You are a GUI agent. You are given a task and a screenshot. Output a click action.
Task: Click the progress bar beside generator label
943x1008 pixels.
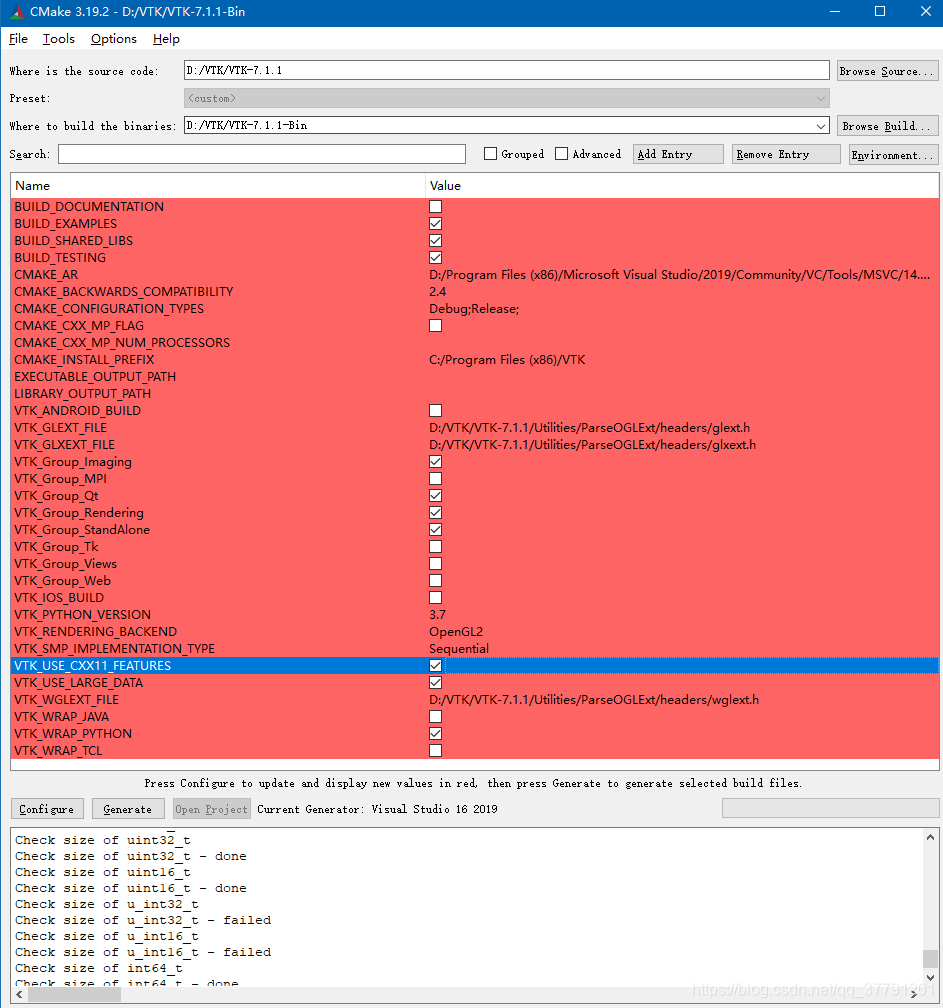click(x=830, y=808)
